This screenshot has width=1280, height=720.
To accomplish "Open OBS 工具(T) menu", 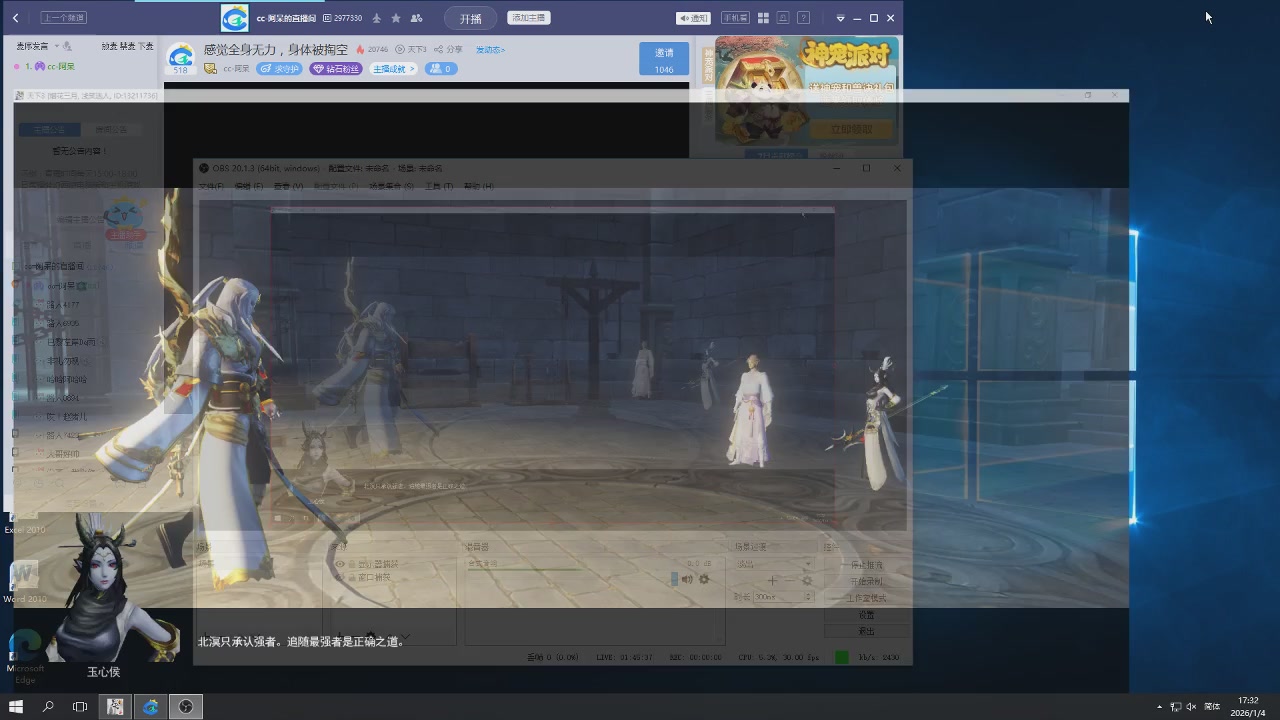I will click(438, 187).
